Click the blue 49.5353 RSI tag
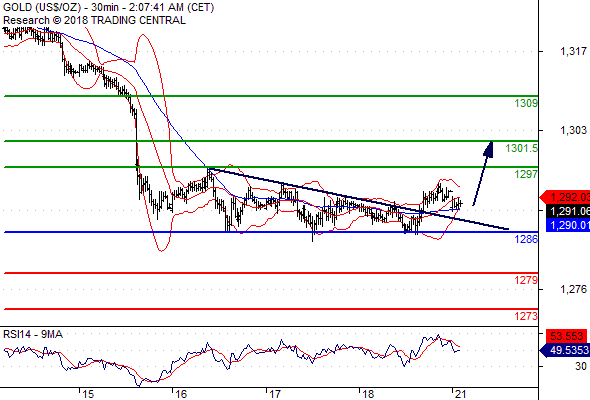 (565, 350)
